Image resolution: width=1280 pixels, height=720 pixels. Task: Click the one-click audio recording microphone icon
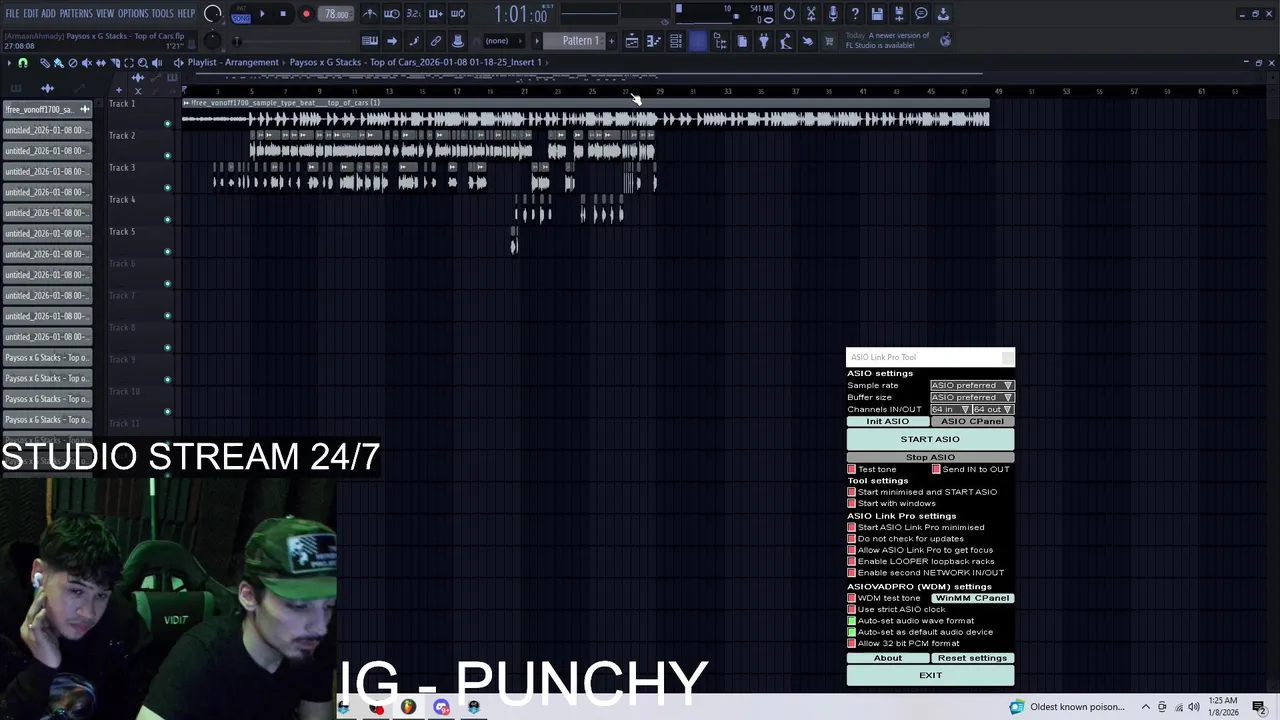(x=833, y=14)
